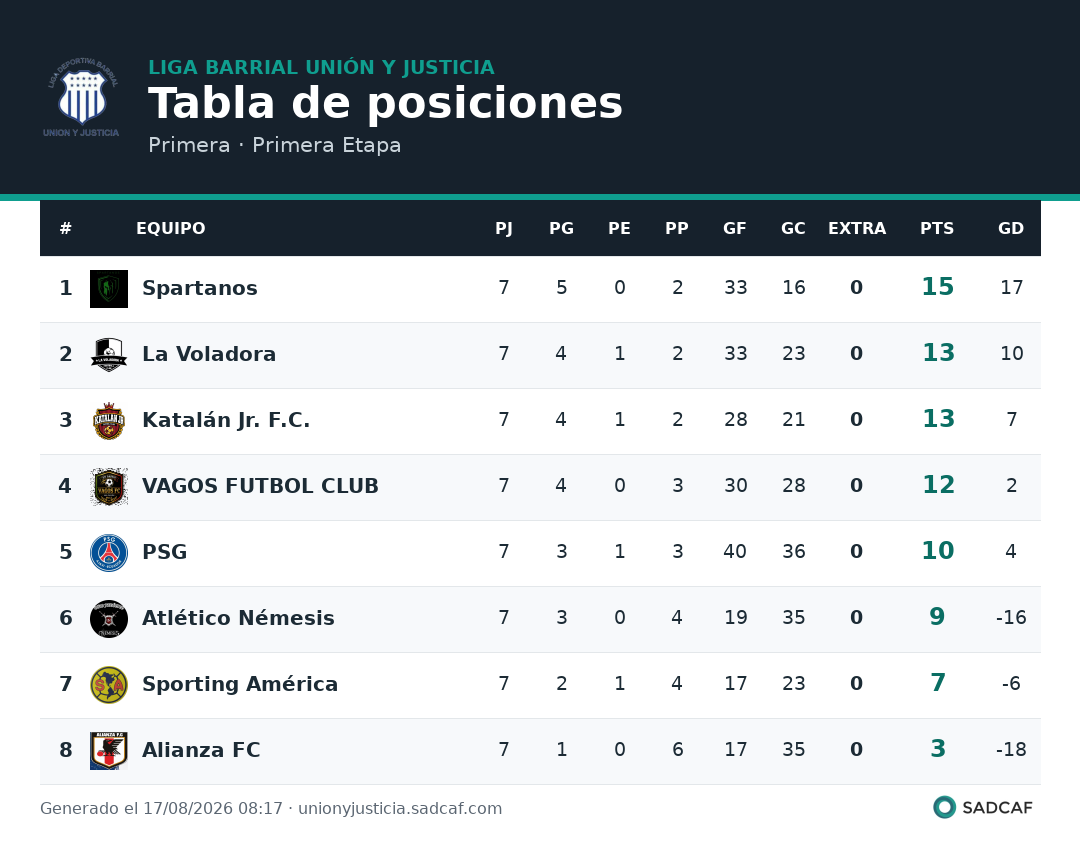Click Spartanos points value 15
This screenshot has height=860, width=1080.
(x=937, y=286)
